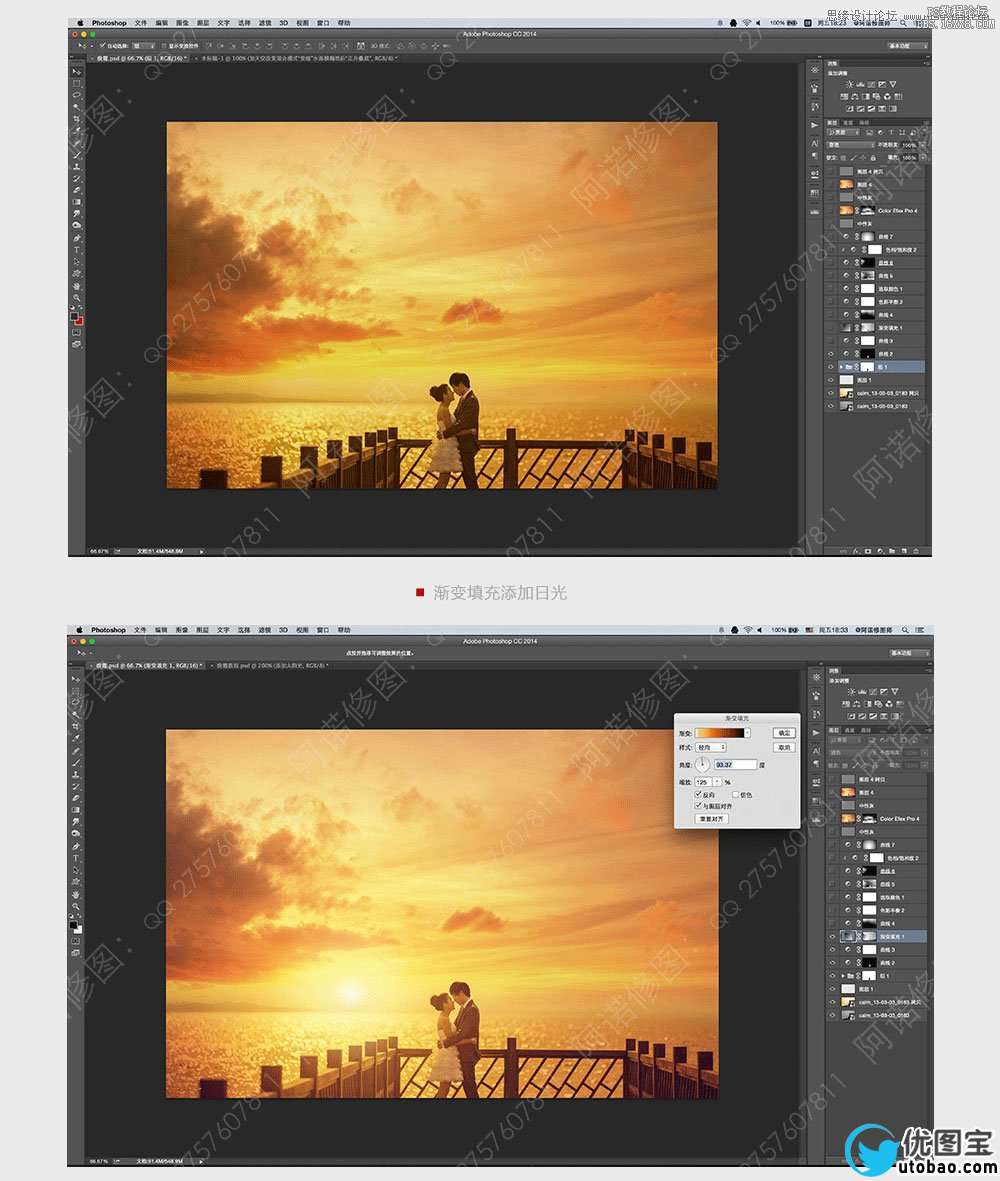1000x1181 pixels.
Task: Click 重置对齐 reset alignment button
Action: coord(712,819)
